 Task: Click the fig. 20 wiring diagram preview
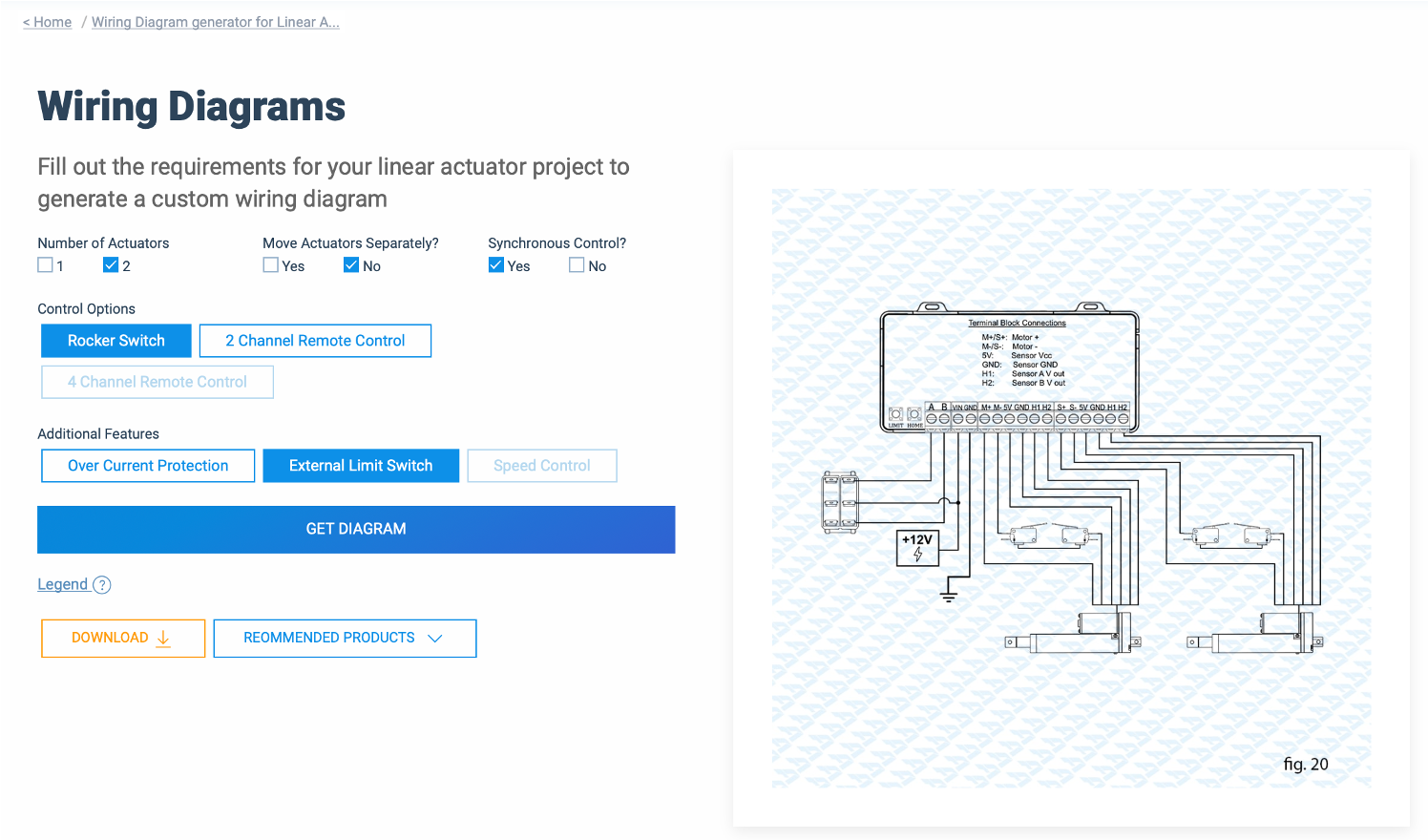click(1071, 487)
